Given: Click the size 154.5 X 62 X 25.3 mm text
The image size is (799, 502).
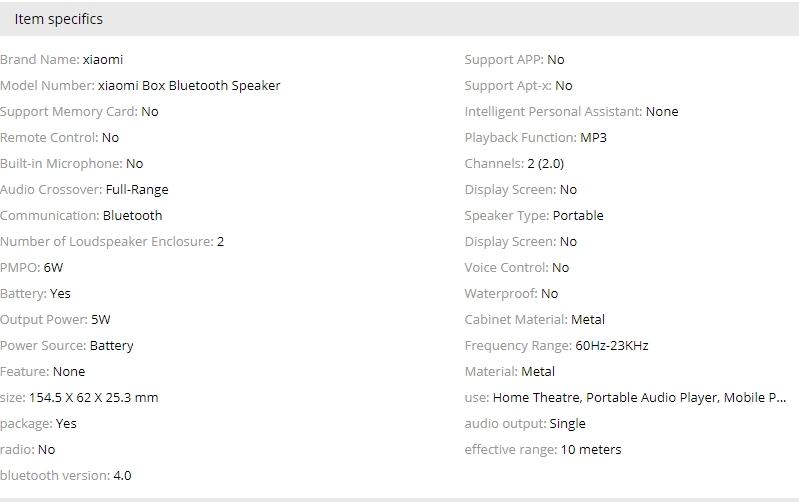Looking at the screenshot, I should [x=93, y=398].
